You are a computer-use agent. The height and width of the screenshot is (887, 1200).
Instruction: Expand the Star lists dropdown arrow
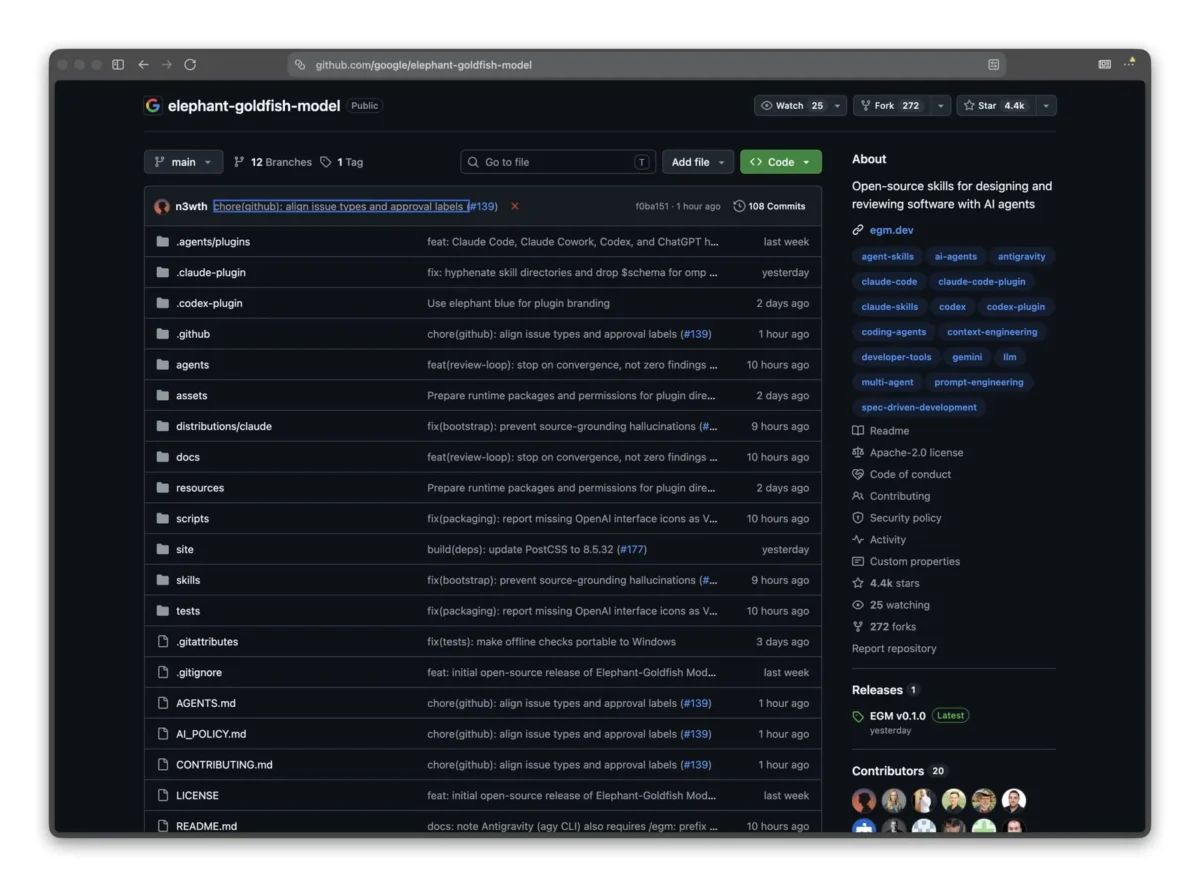click(x=1046, y=105)
